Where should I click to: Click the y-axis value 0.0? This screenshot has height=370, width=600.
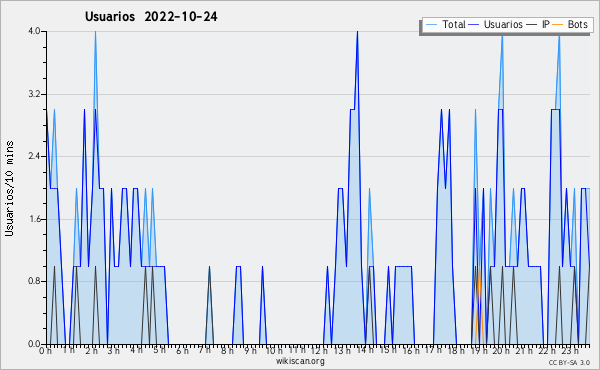click(x=35, y=344)
